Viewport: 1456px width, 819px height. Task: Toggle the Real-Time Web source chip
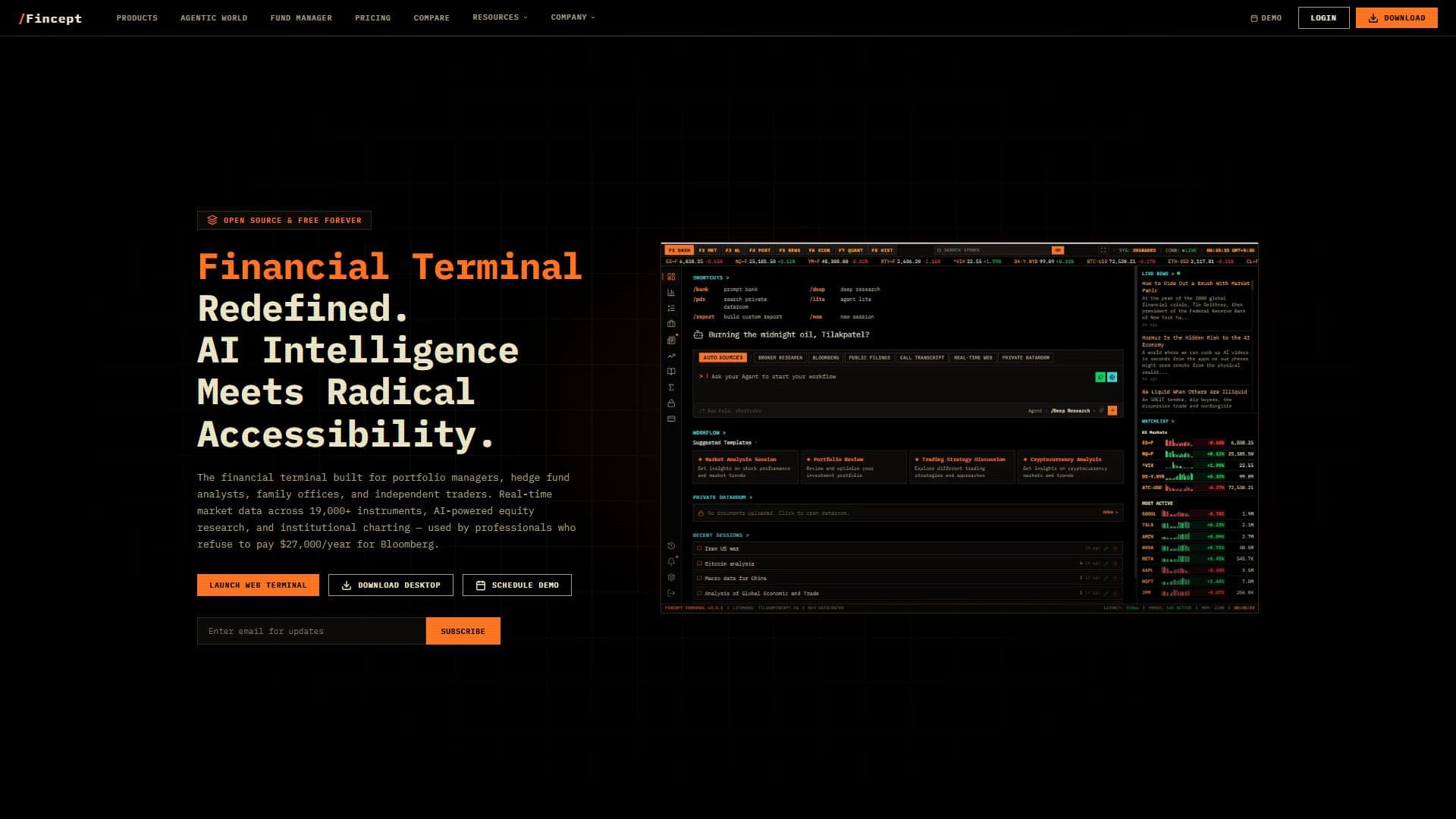(973, 357)
